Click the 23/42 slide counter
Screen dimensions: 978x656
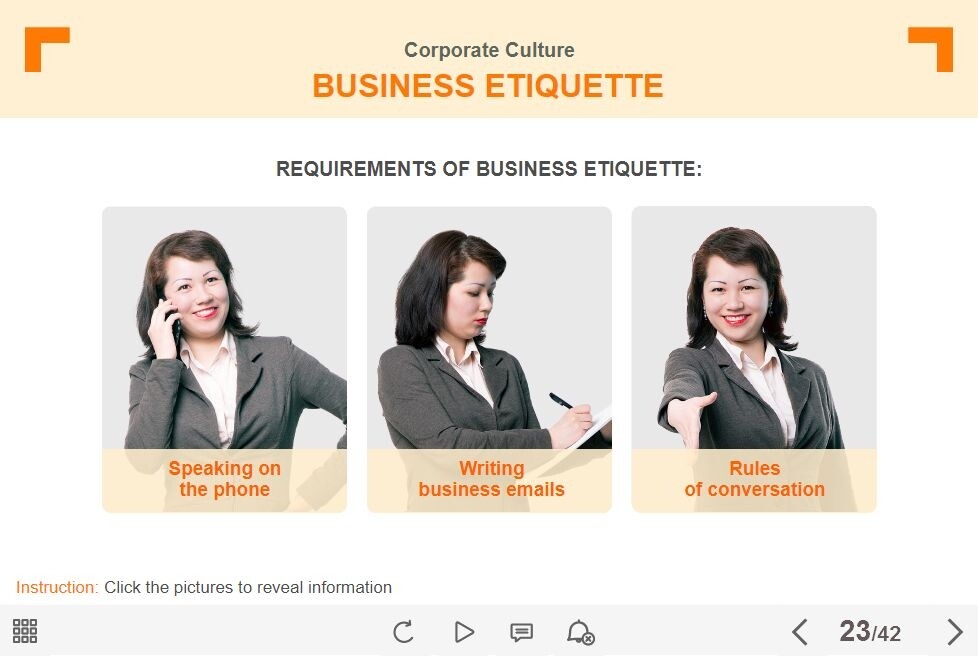pyautogui.click(x=870, y=632)
